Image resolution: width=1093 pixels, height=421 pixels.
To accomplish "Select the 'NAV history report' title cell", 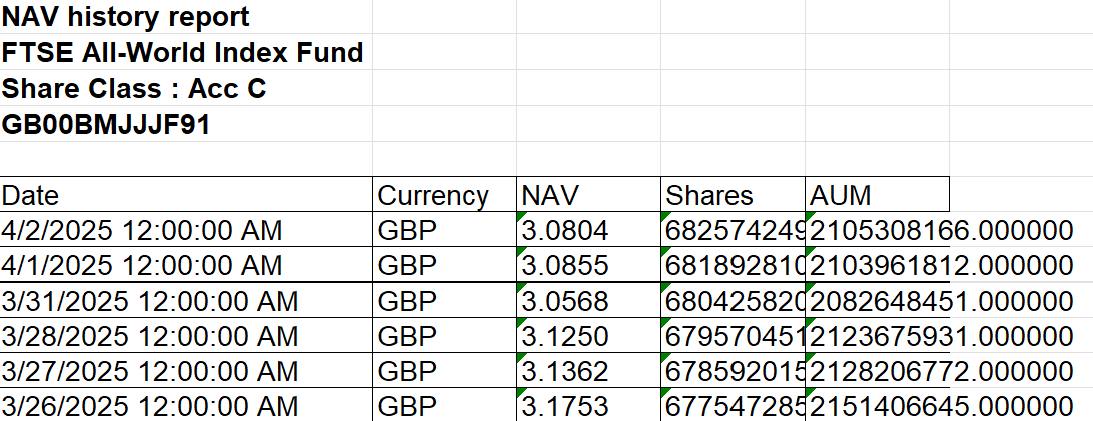I will (186, 17).
